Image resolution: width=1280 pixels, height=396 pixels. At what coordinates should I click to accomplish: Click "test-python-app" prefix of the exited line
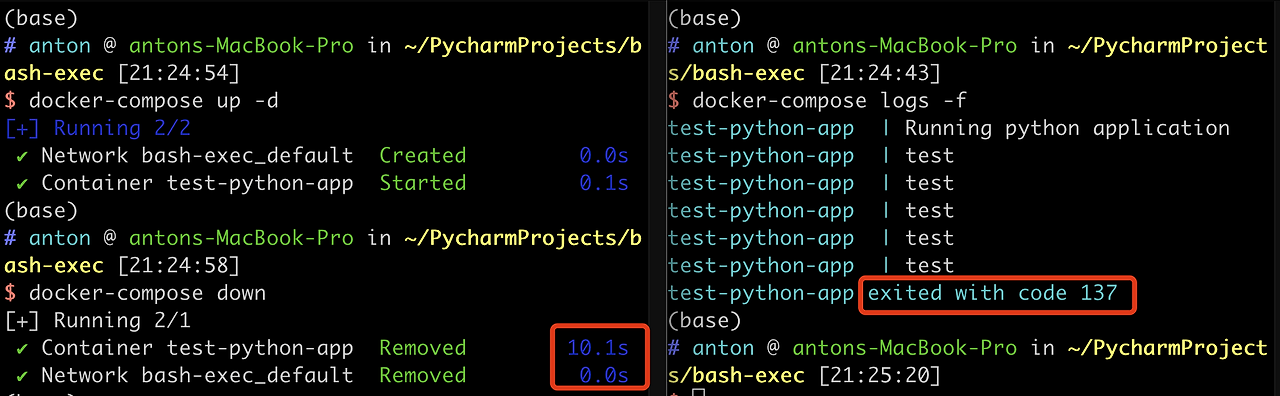761,293
